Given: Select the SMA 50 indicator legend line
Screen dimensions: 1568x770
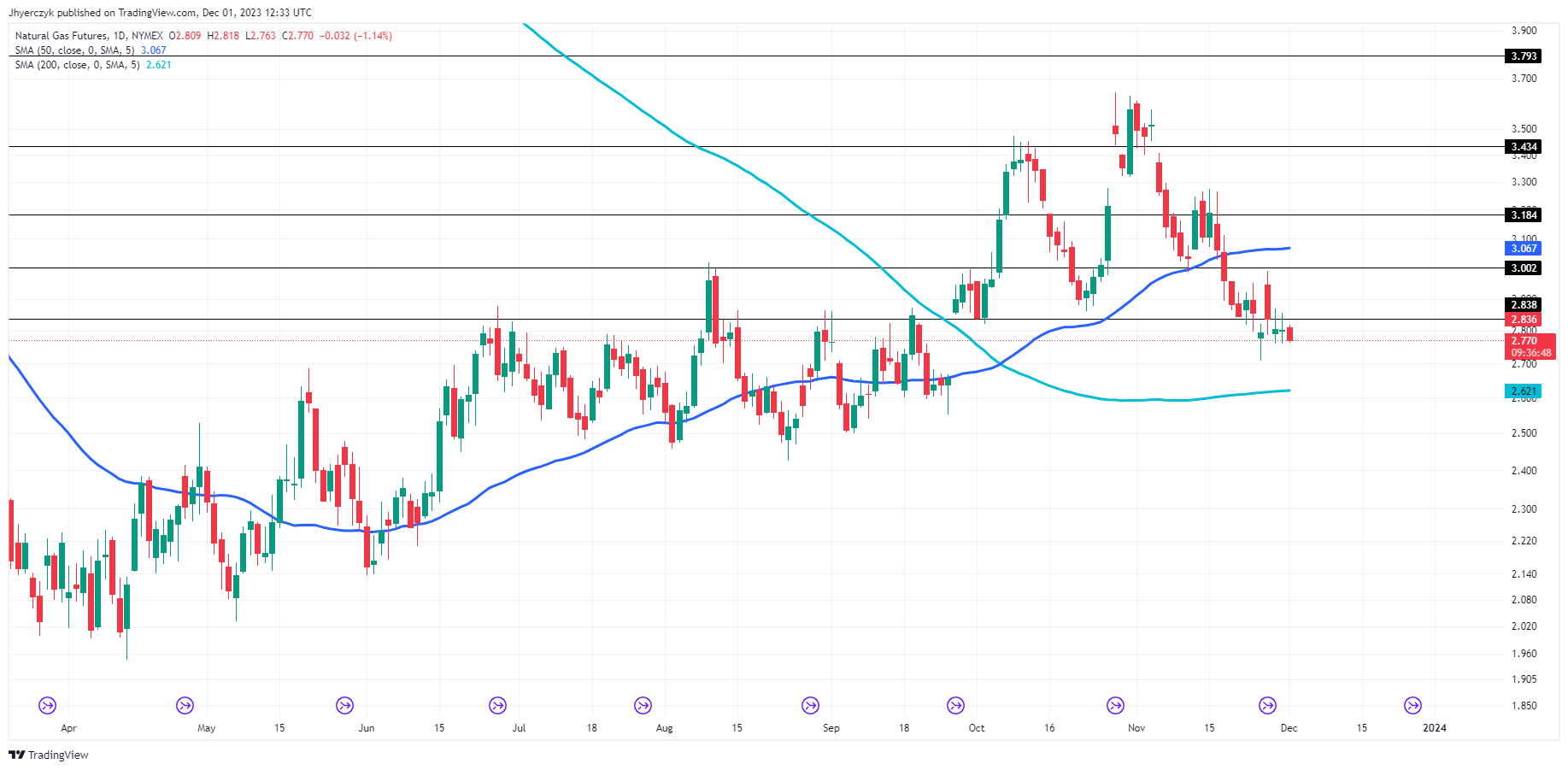Looking at the screenshot, I should 91,50.
